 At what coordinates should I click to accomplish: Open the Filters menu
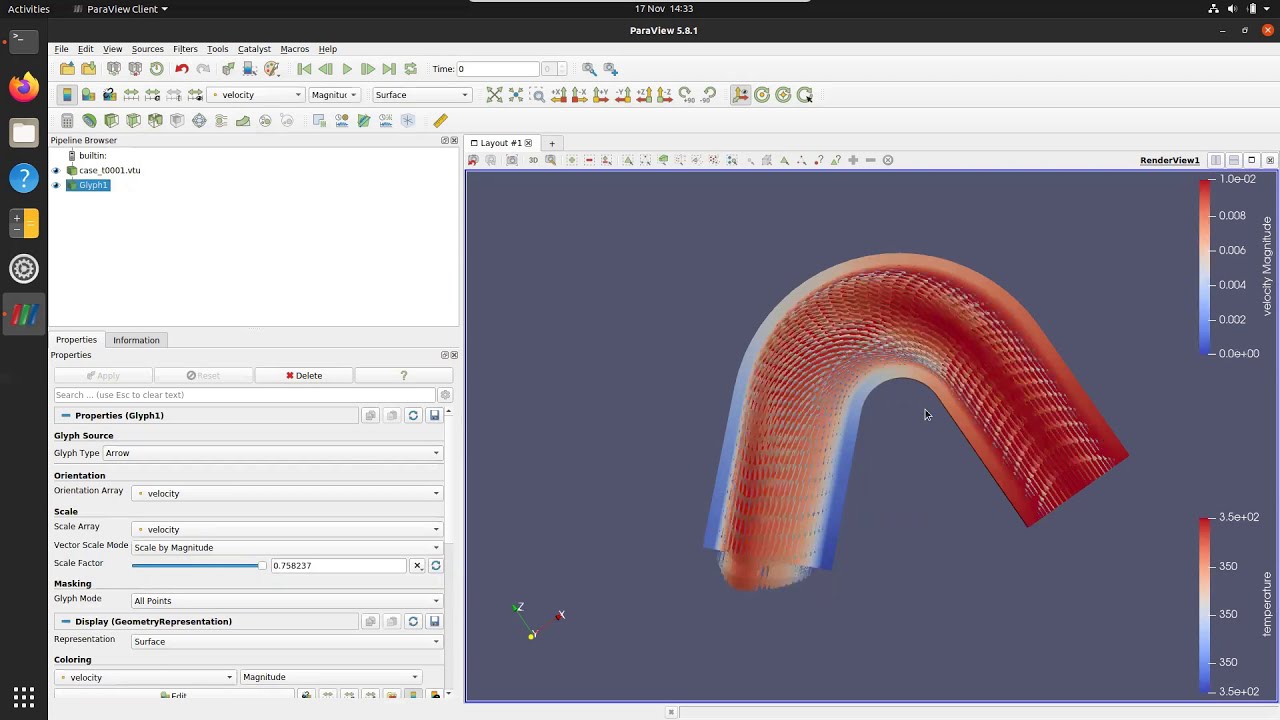(x=185, y=49)
